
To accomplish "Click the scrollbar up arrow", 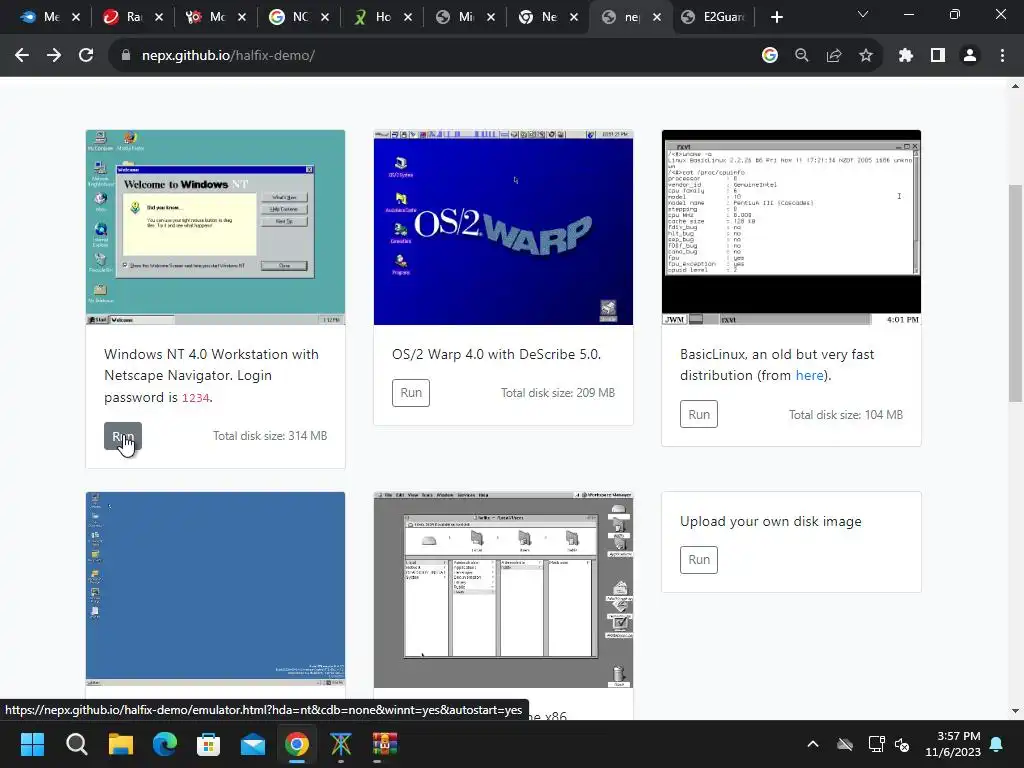I will 1016,86.
